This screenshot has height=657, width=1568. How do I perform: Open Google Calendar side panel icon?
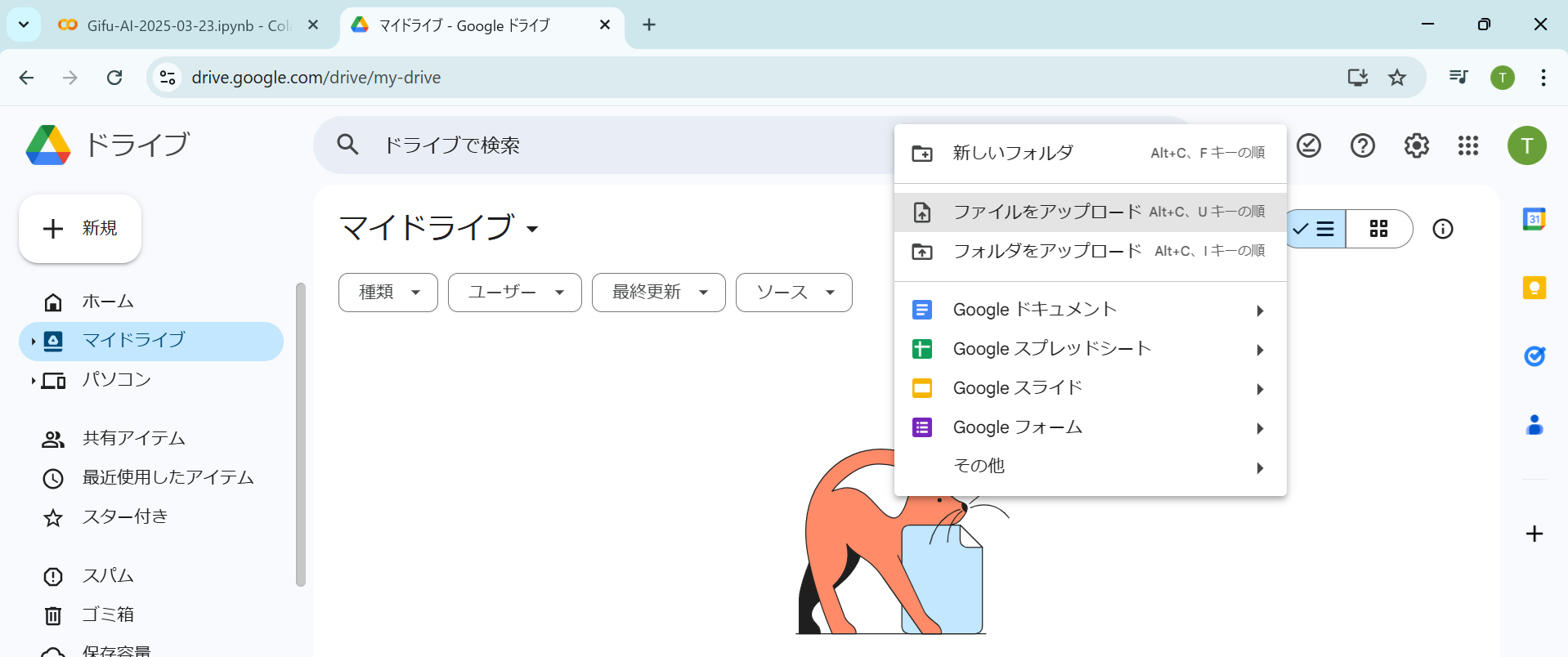point(1534,219)
